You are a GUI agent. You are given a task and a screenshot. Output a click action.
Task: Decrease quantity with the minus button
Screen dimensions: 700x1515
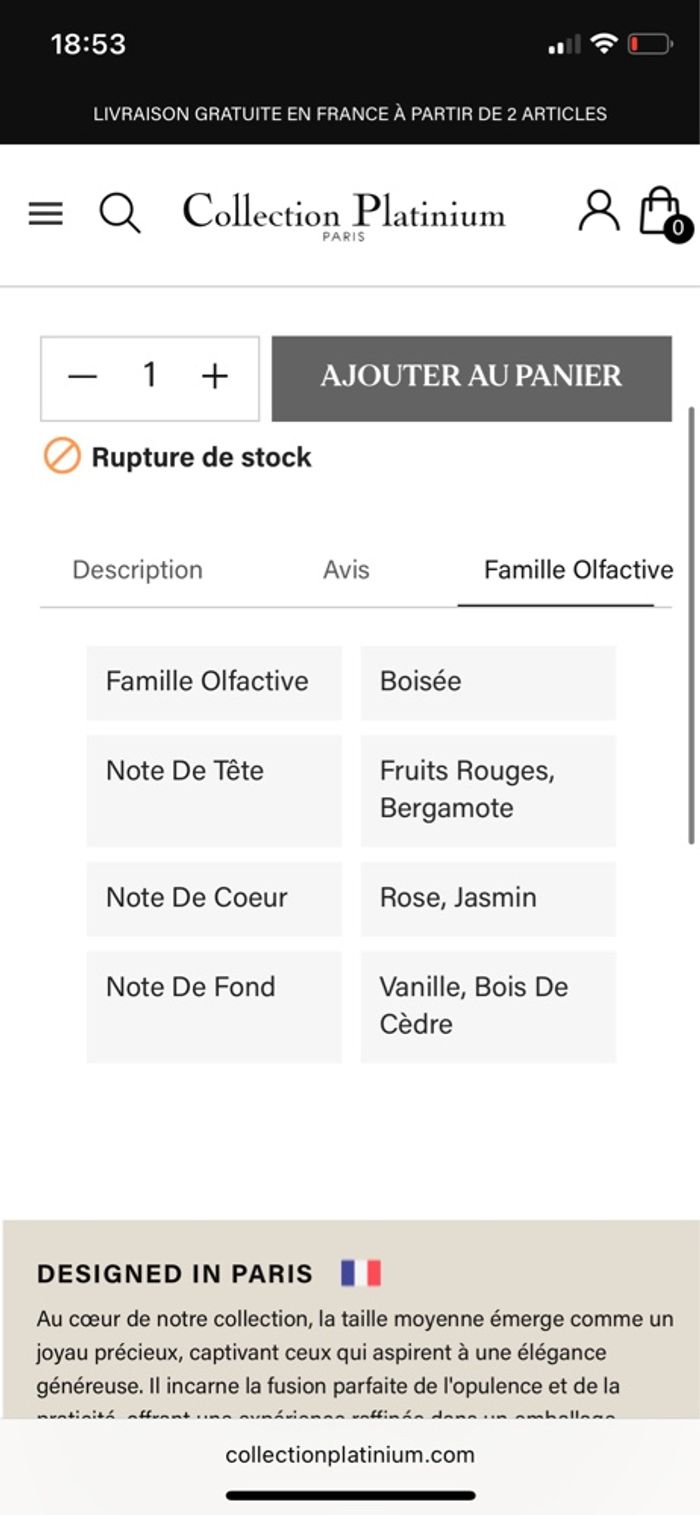[x=82, y=377]
